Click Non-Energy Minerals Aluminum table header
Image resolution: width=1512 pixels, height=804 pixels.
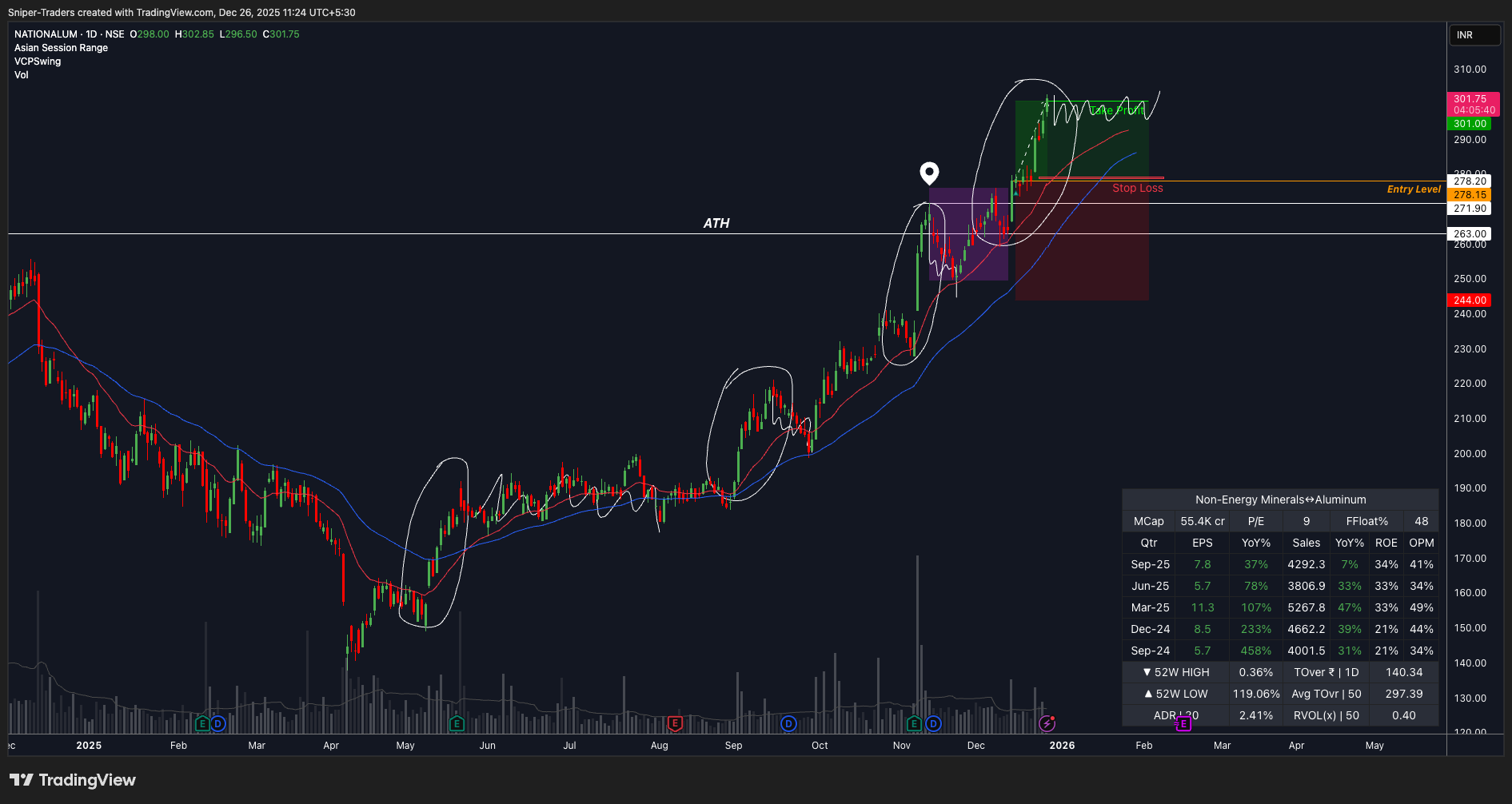[x=1280, y=500]
